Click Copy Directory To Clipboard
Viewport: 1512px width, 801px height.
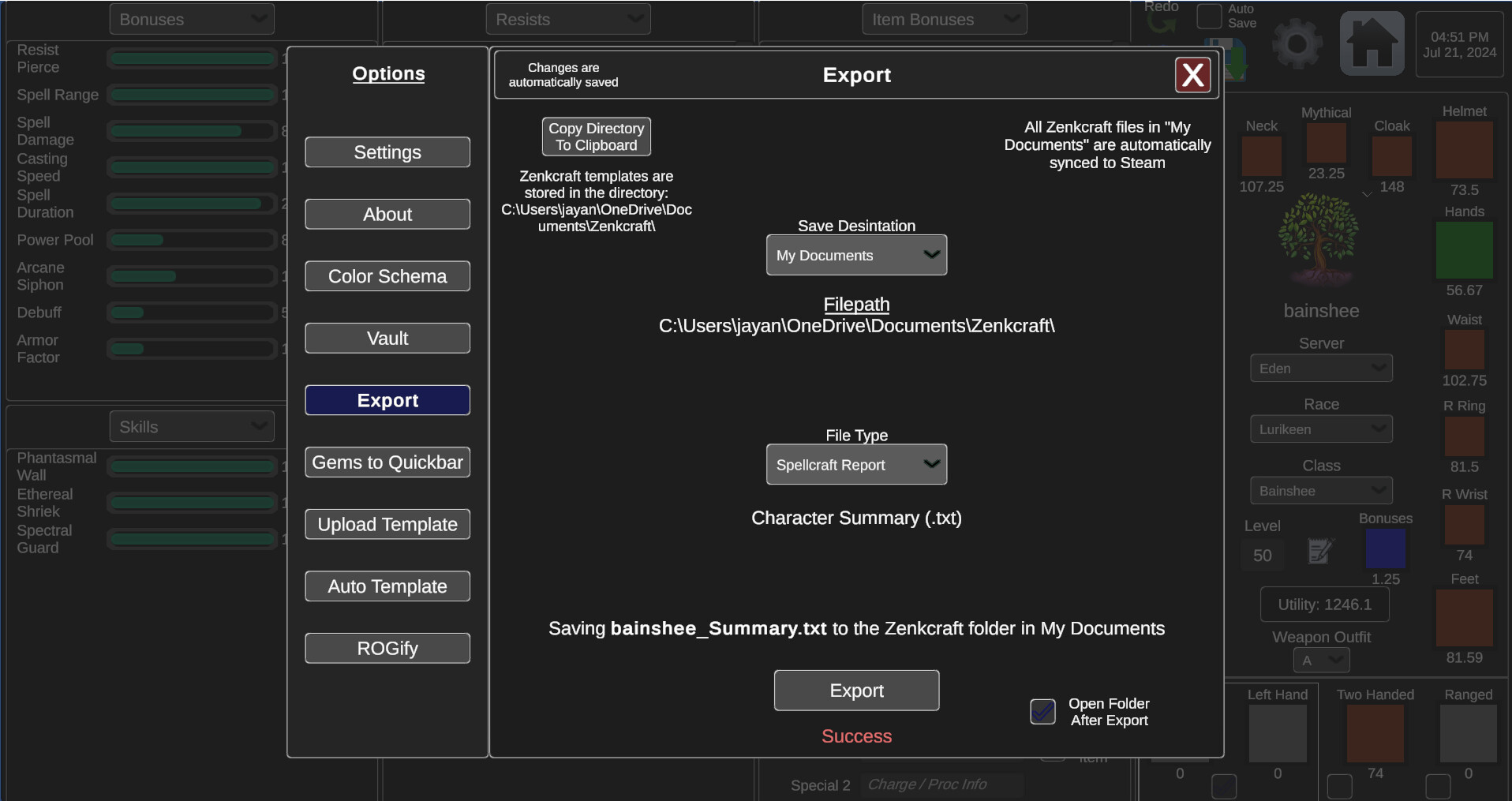point(596,136)
